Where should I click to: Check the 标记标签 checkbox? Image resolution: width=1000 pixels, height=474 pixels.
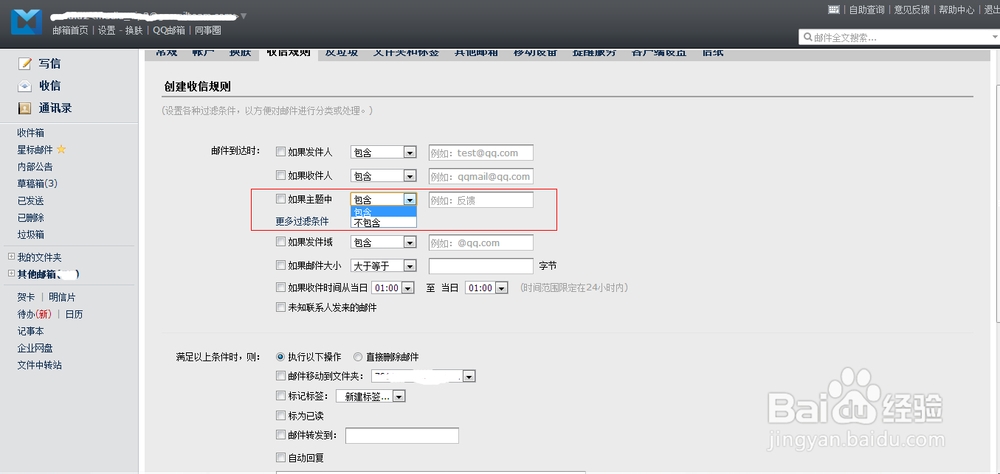tap(281, 396)
